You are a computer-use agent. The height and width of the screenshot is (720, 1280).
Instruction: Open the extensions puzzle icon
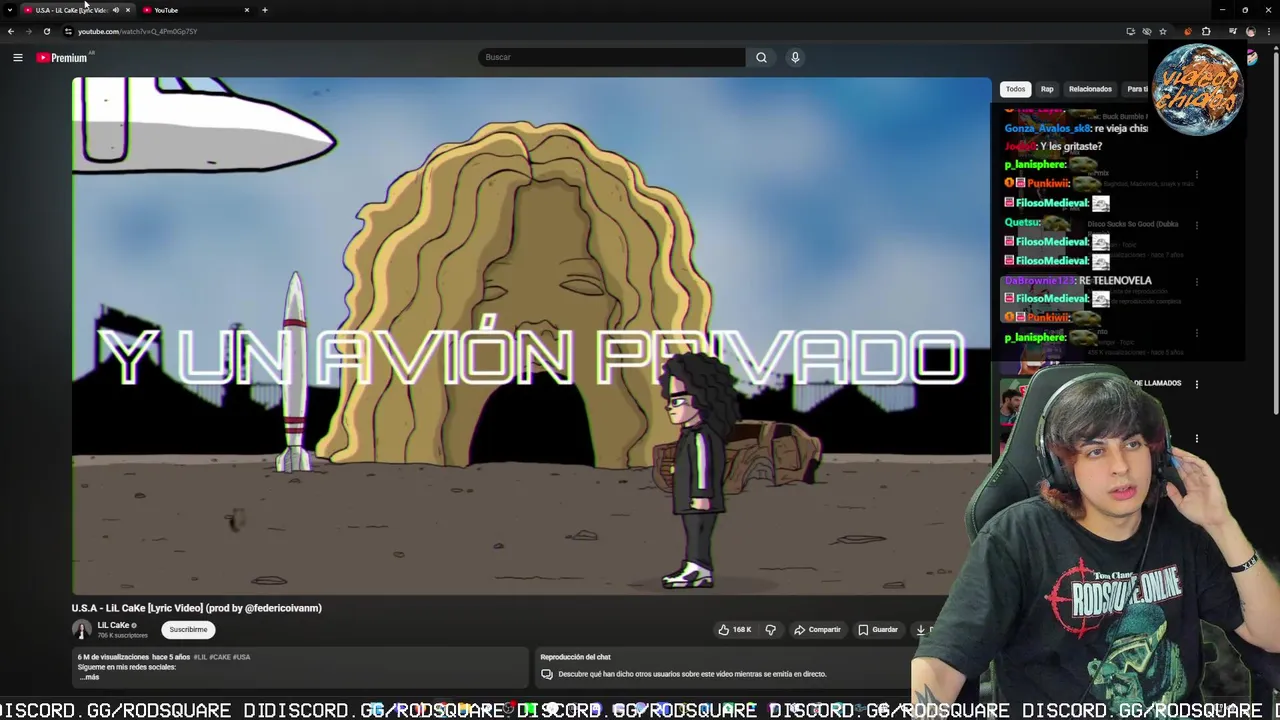click(1206, 31)
